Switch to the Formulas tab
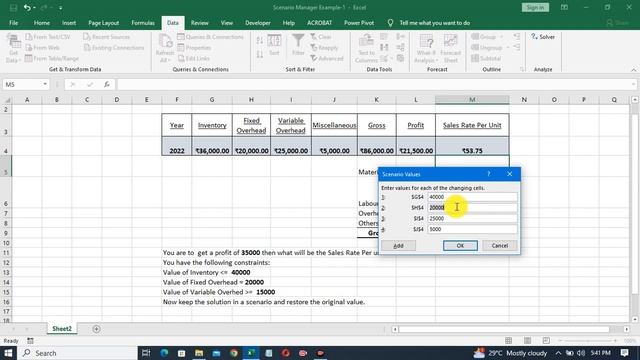This screenshot has width=640, height=360. [143, 23]
